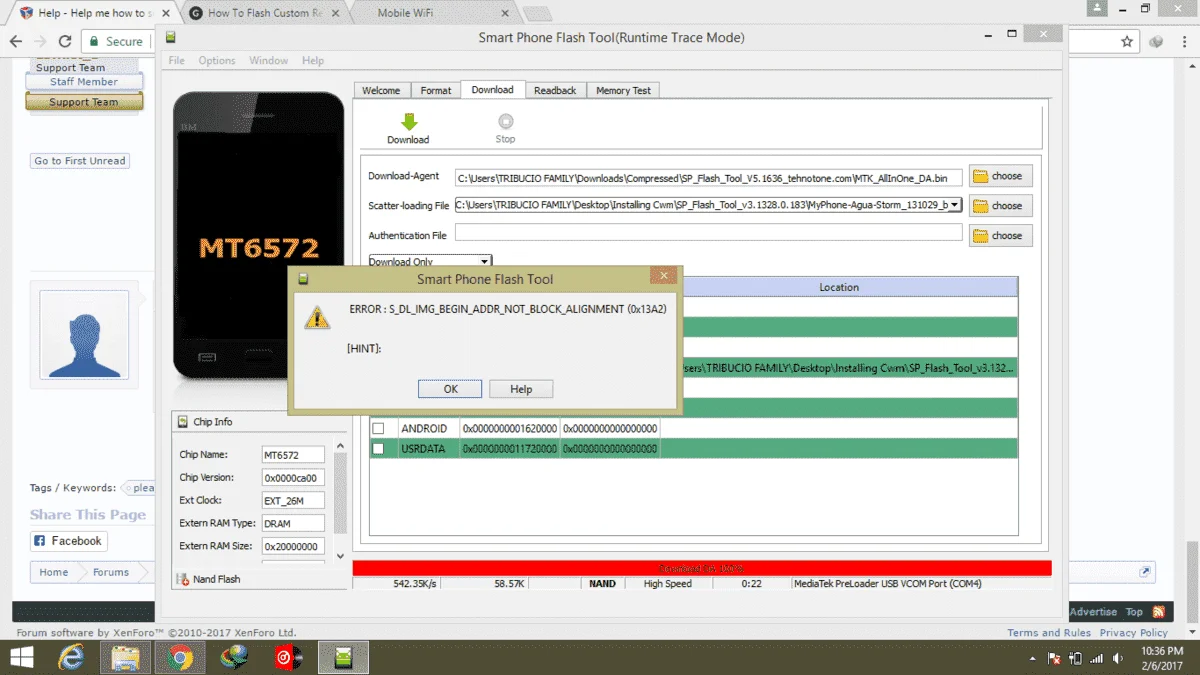The height and width of the screenshot is (675, 1200).
Task: Open the Download Only mode dropdown
Action: click(430, 262)
